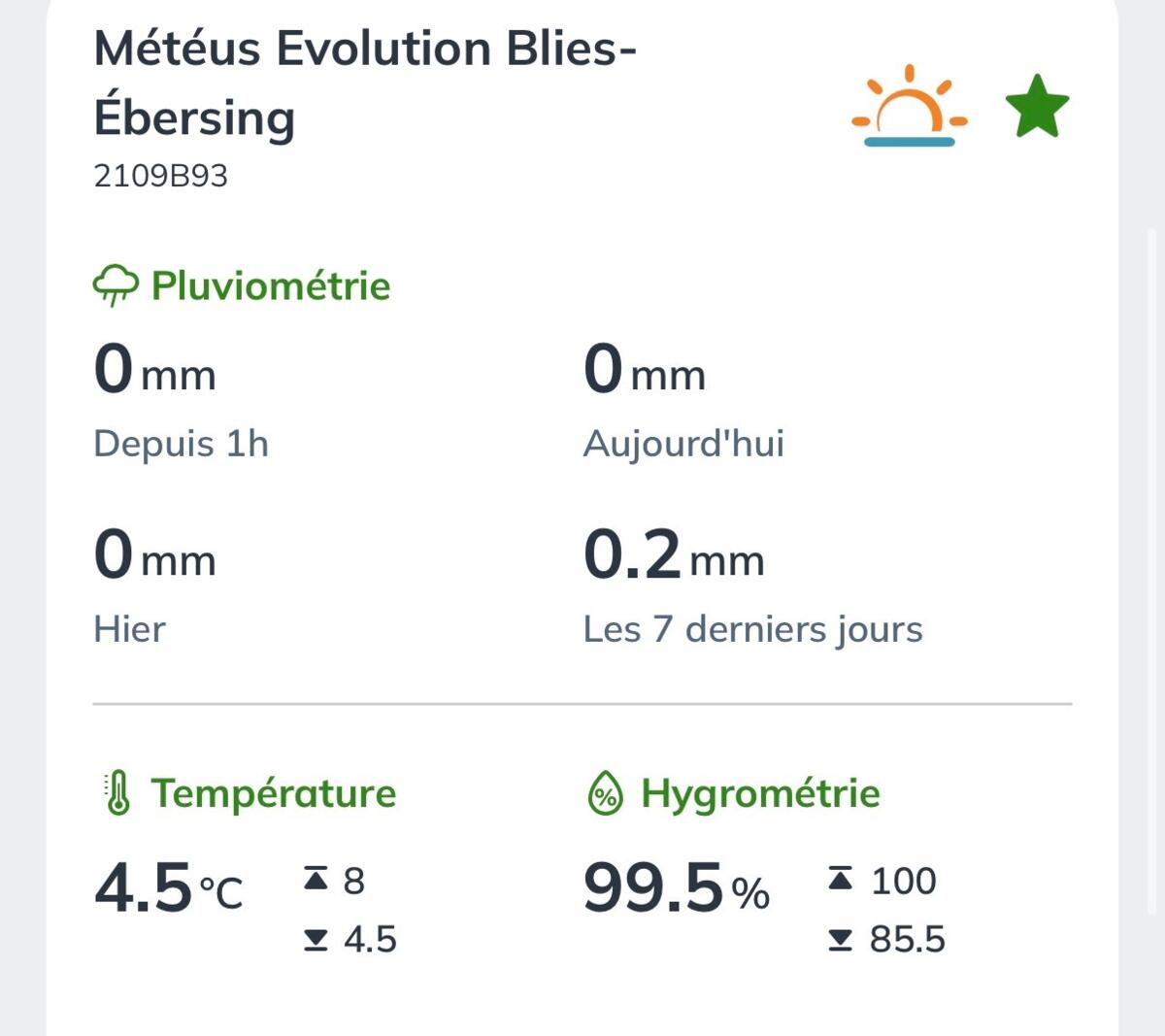The image size is (1165, 1036).
Task: Click the min temperature down-arrow icon
Action: pos(316,940)
